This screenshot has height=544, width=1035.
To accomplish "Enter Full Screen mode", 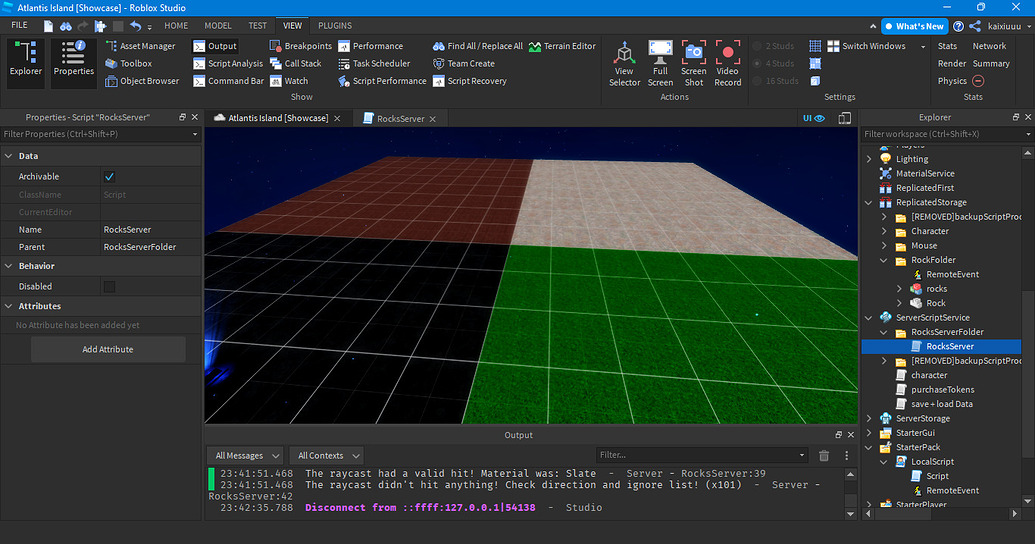I will 660,63.
